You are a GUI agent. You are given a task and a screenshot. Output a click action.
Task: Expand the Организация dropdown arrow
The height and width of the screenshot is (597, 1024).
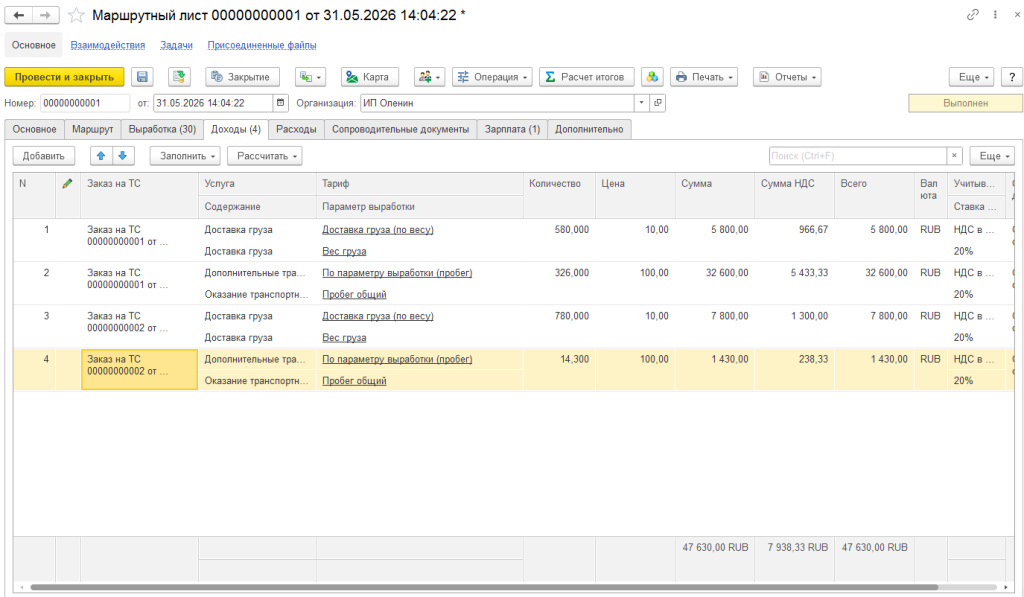(x=642, y=103)
